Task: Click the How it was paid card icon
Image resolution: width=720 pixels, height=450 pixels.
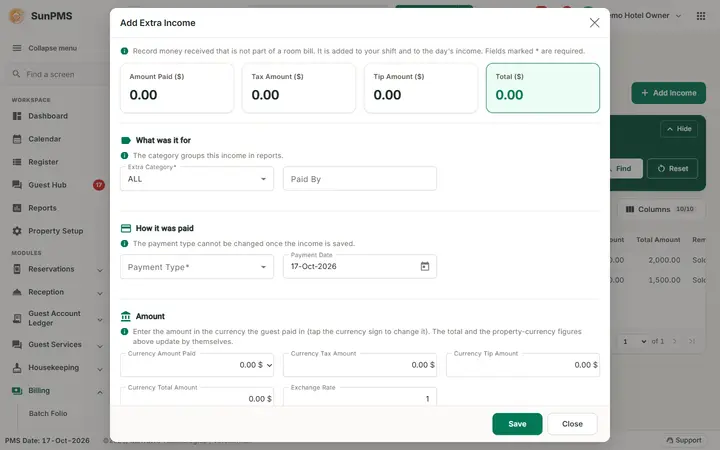Action: (x=126, y=228)
